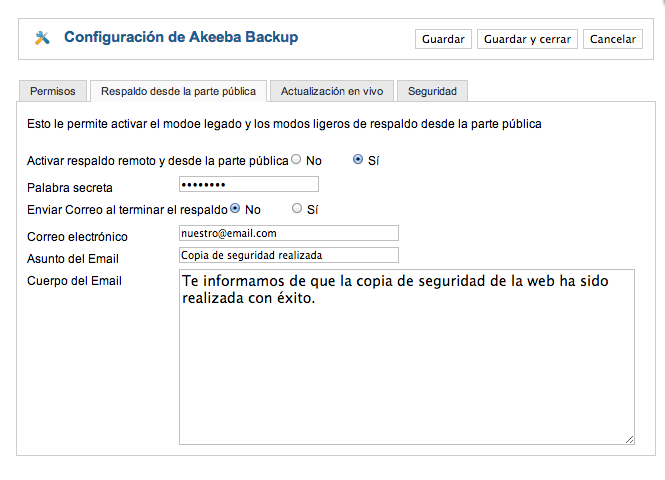Click the Correo electrónico label

click(x=77, y=237)
